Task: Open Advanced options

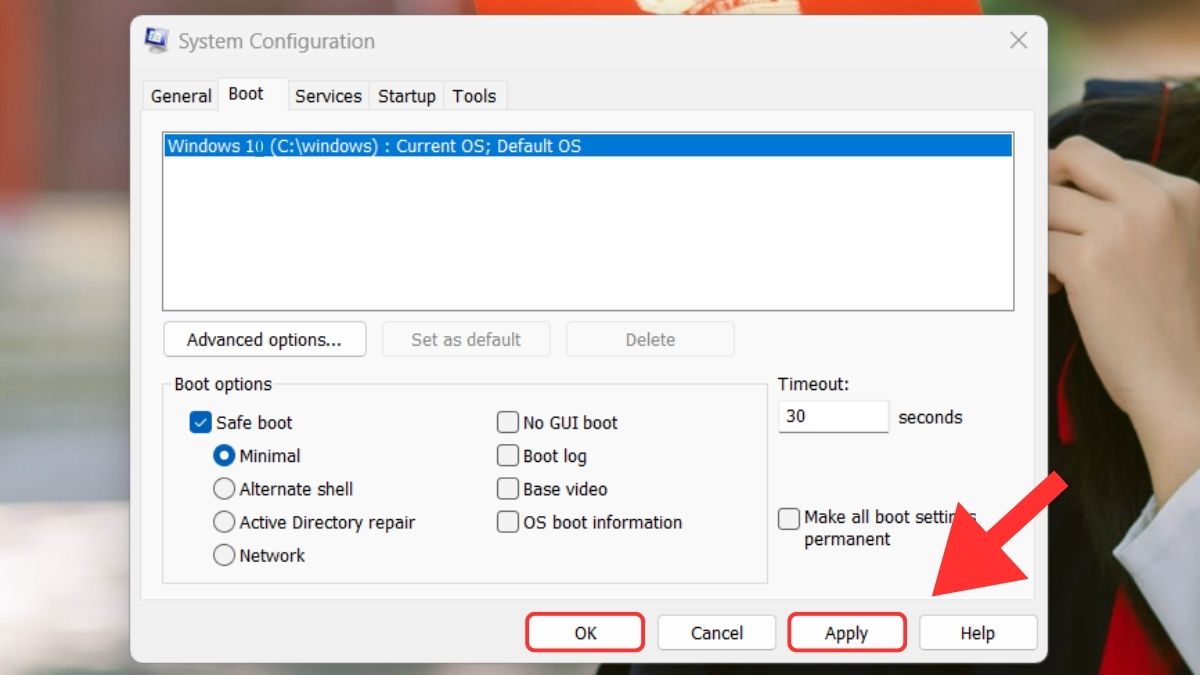Action: click(x=264, y=339)
